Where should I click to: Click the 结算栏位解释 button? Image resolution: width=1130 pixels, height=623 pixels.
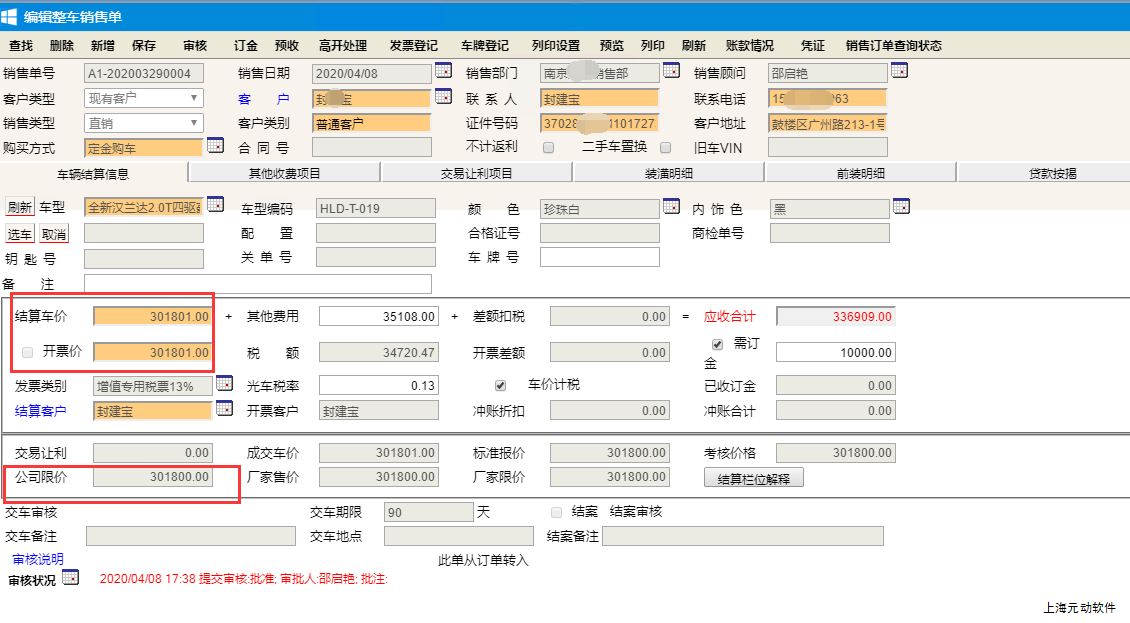click(754, 479)
